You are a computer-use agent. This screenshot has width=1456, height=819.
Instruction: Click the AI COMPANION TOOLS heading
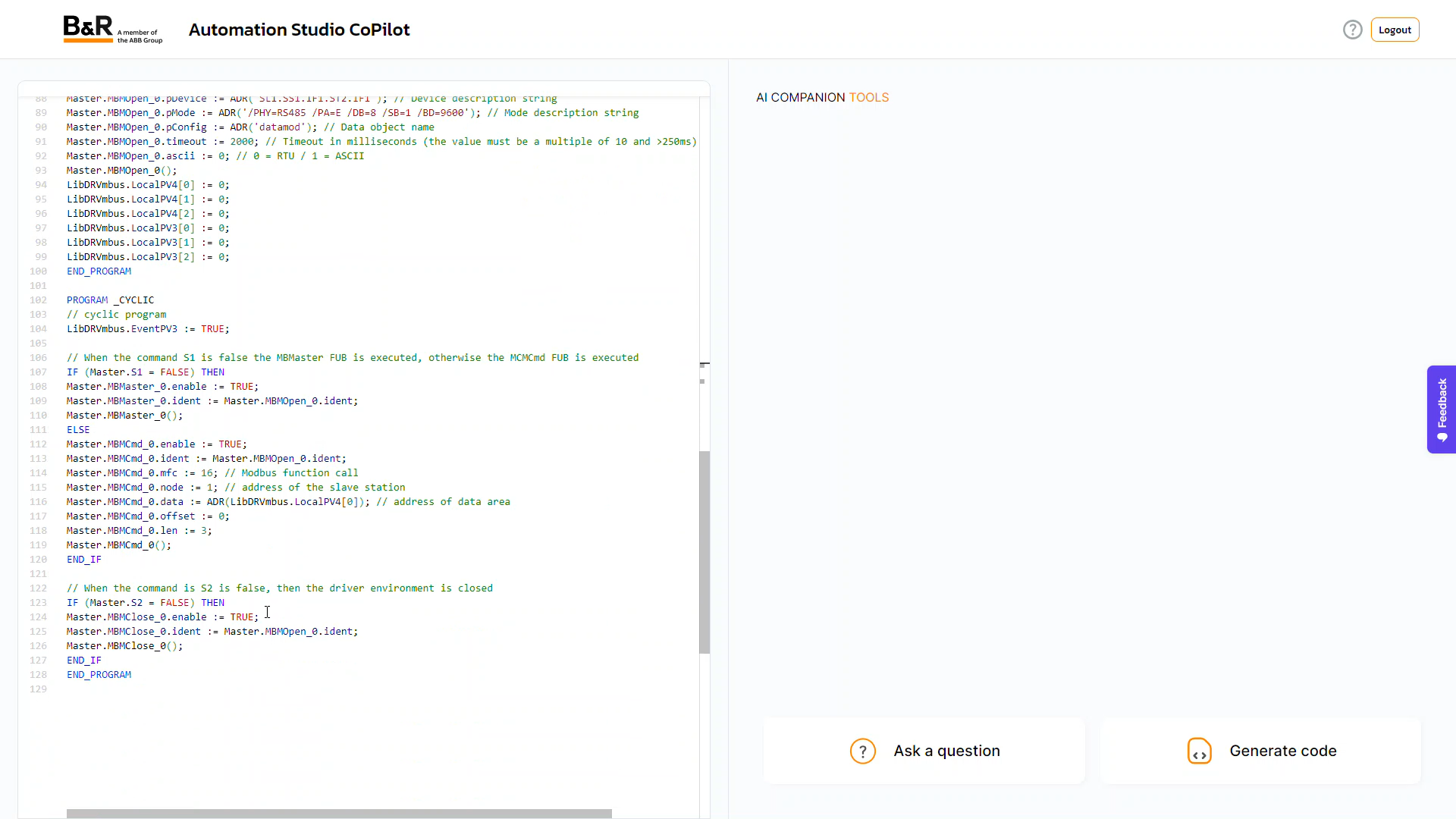[822, 97]
